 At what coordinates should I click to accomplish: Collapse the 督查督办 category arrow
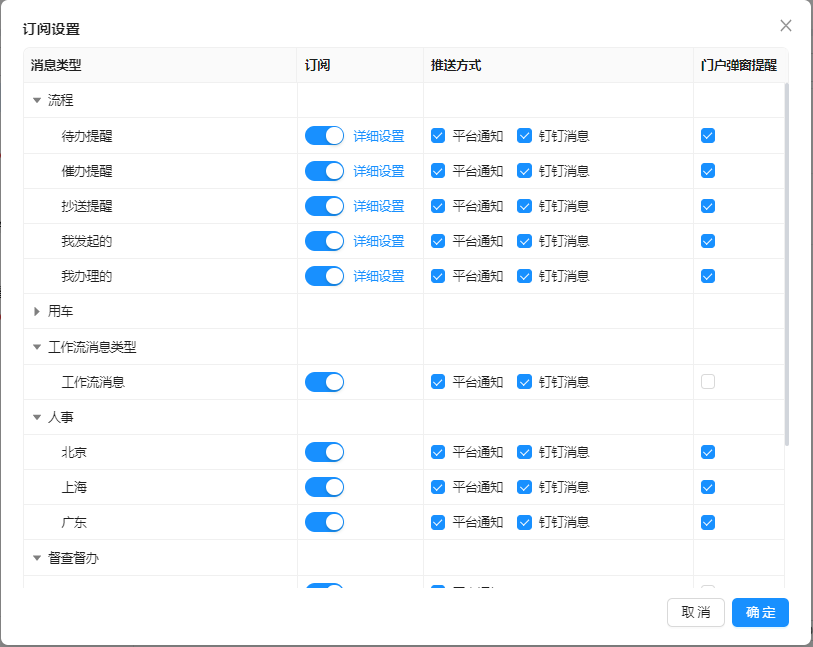point(37,558)
